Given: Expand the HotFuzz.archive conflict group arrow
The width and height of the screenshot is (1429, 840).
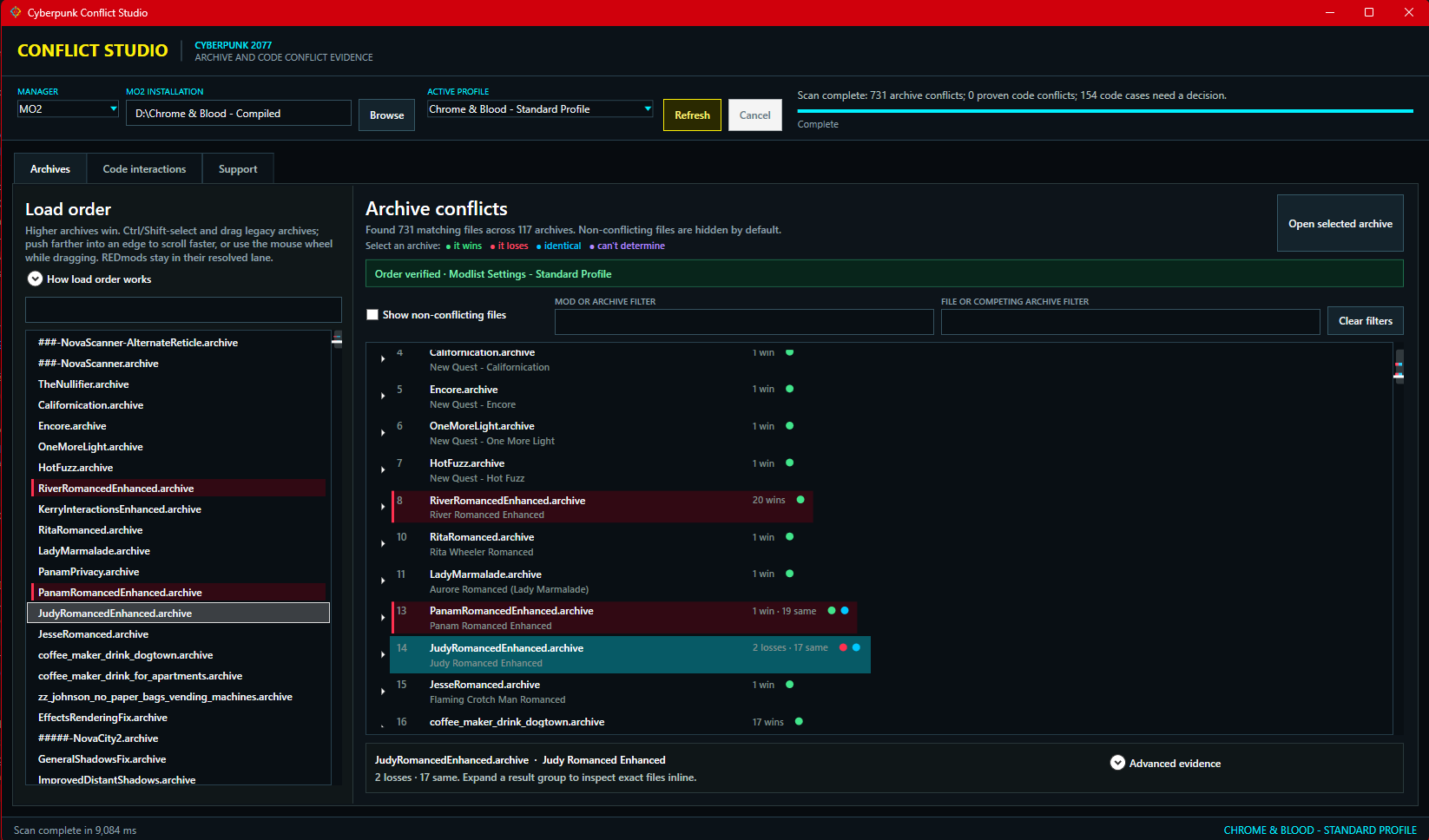Looking at the screenshot, I should (383, 469).
